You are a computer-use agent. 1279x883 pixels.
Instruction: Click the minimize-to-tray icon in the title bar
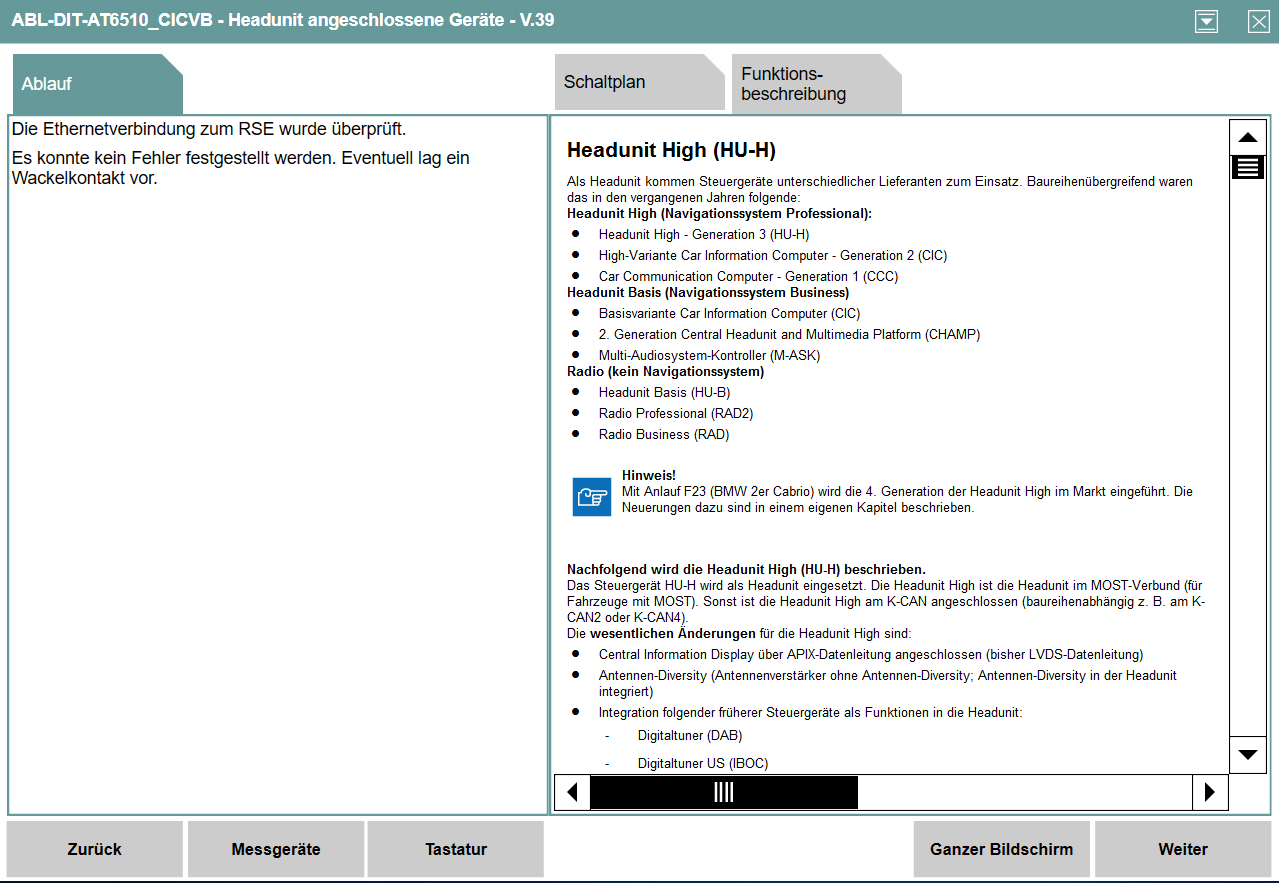click(1206, 21)
